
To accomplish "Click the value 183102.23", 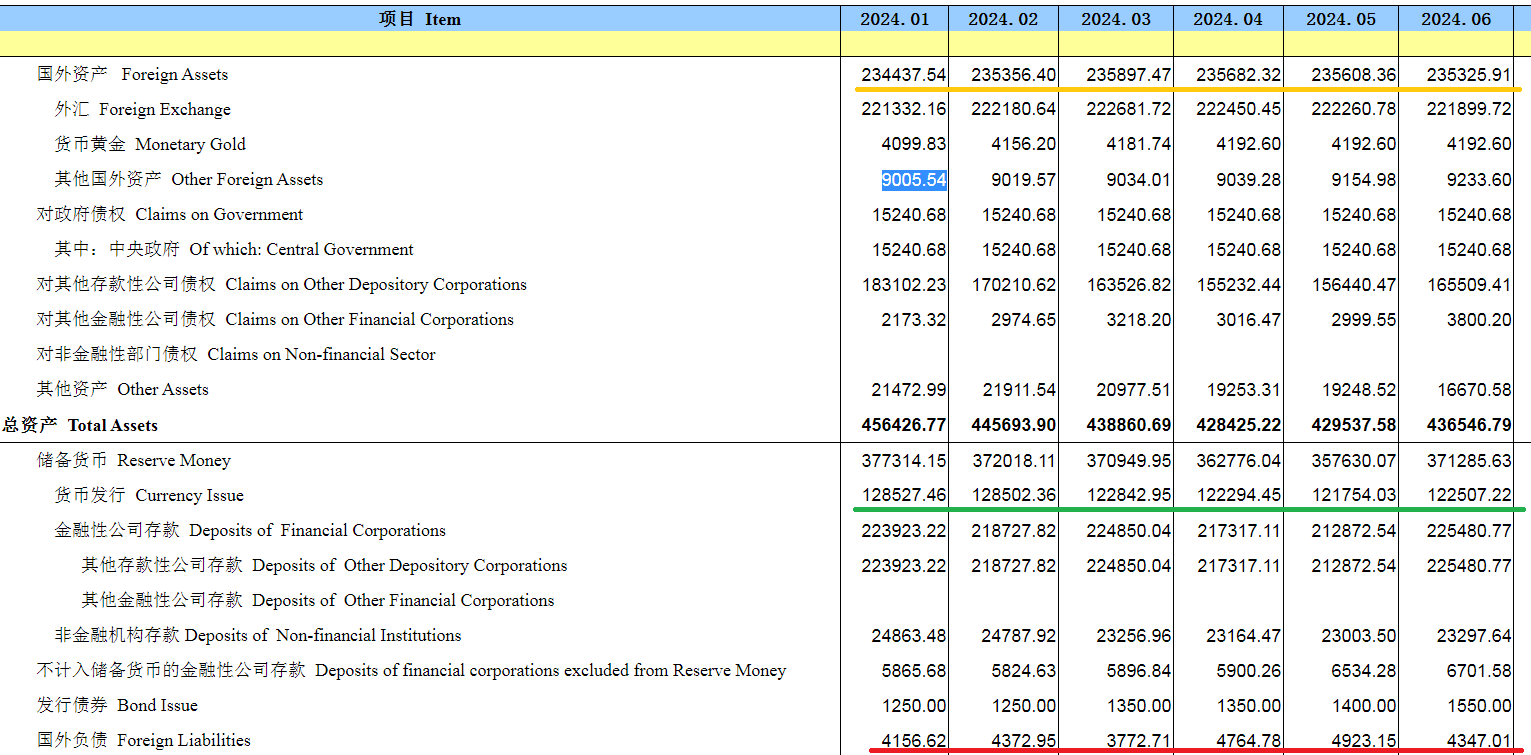I will 904,285.
